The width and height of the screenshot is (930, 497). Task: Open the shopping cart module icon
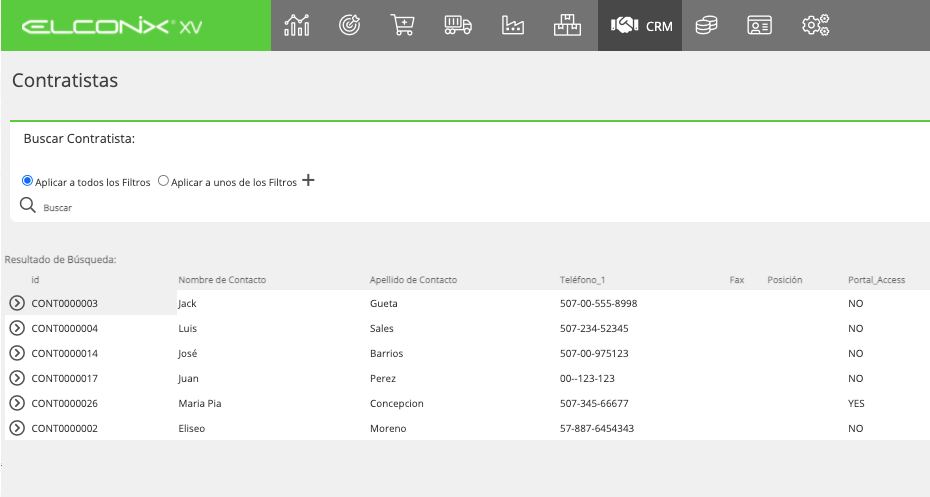402,25
